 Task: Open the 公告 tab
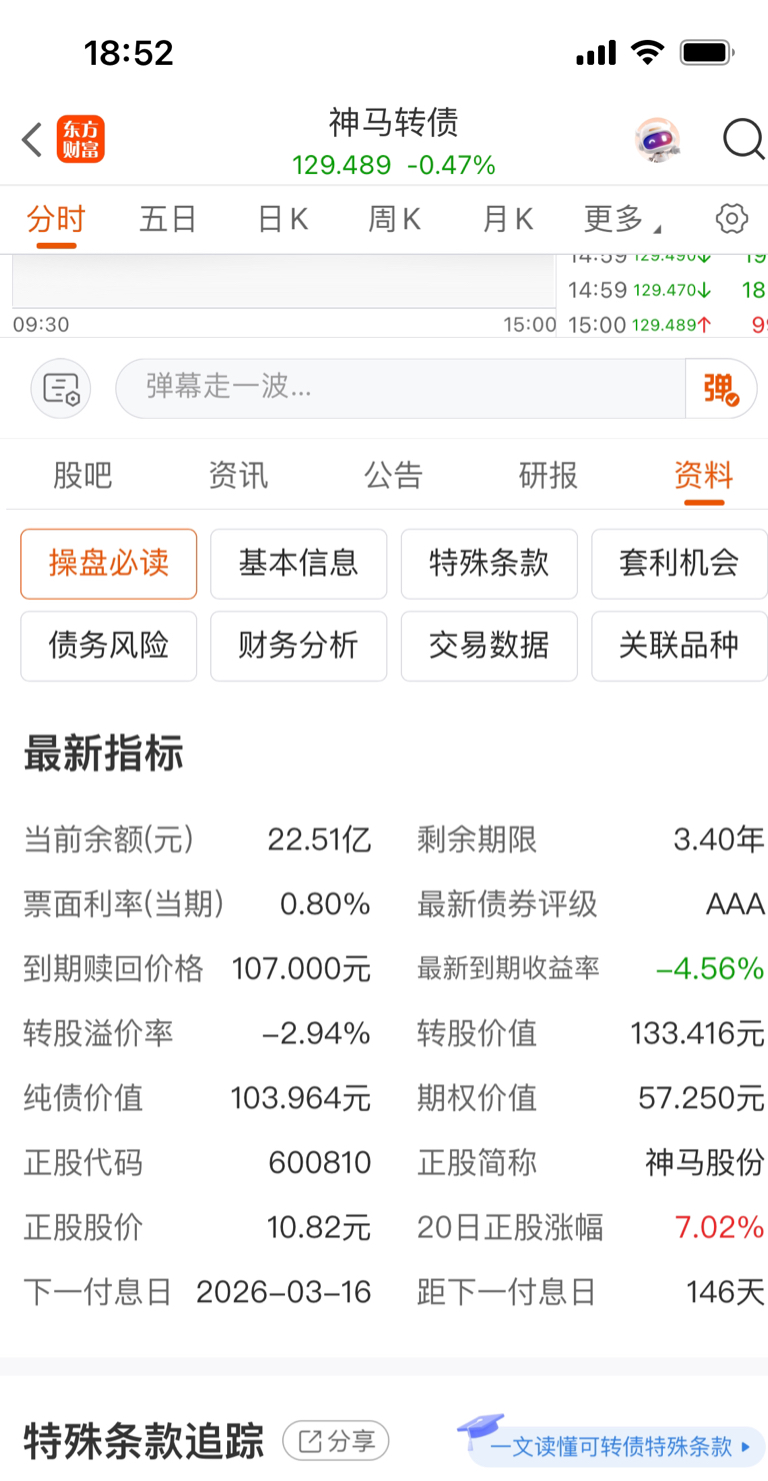point(393,475)
